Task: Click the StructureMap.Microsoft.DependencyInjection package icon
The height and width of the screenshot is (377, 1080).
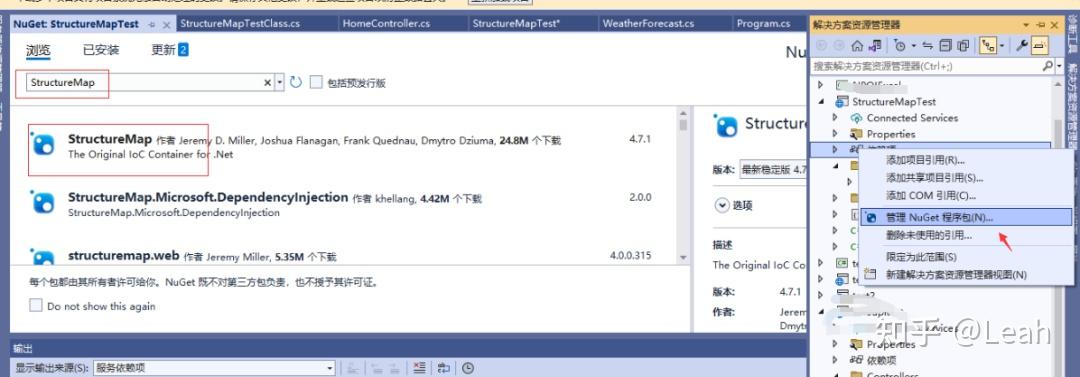Action: pos(42,202)
